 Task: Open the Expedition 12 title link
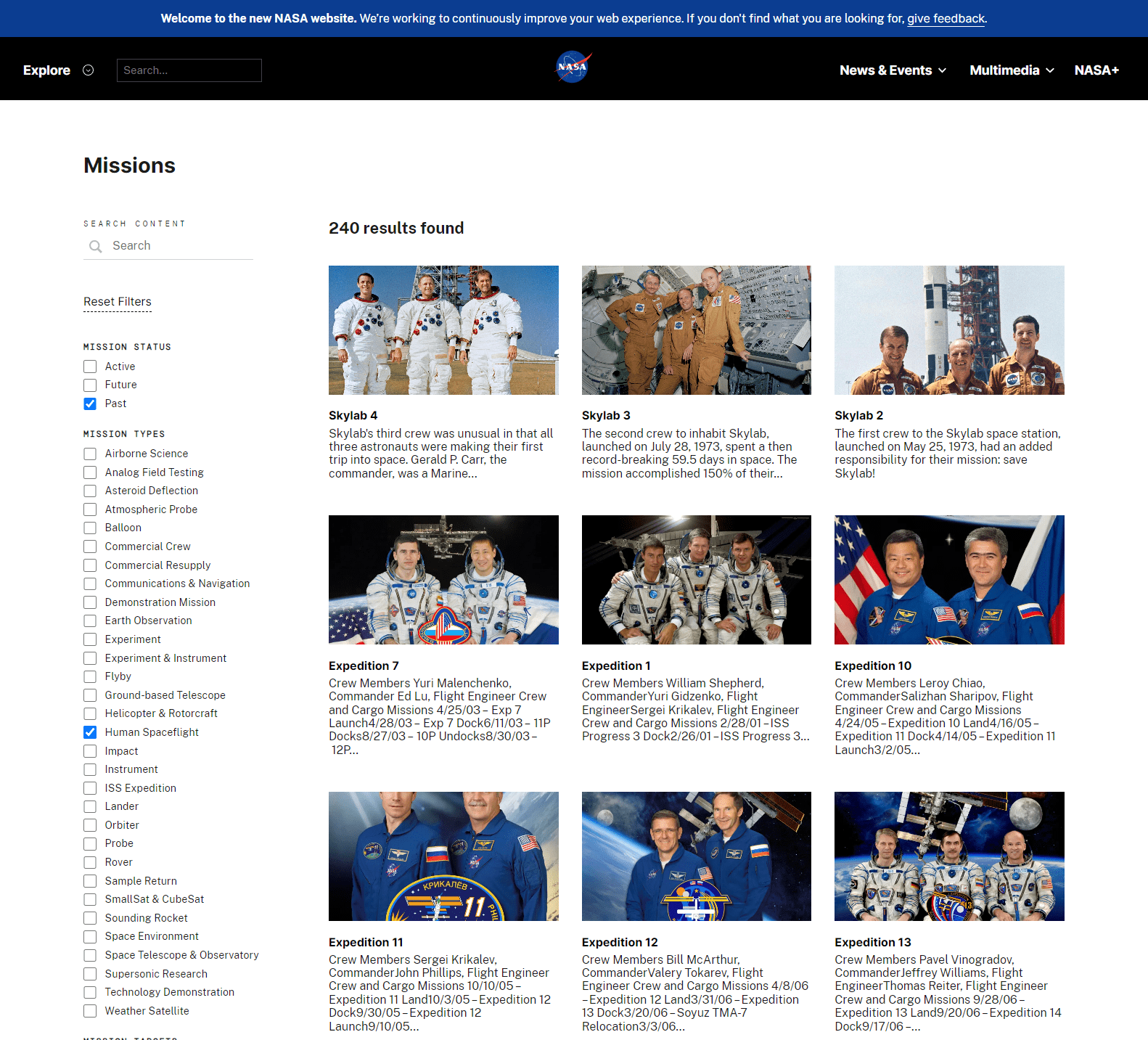click(620, 943)
